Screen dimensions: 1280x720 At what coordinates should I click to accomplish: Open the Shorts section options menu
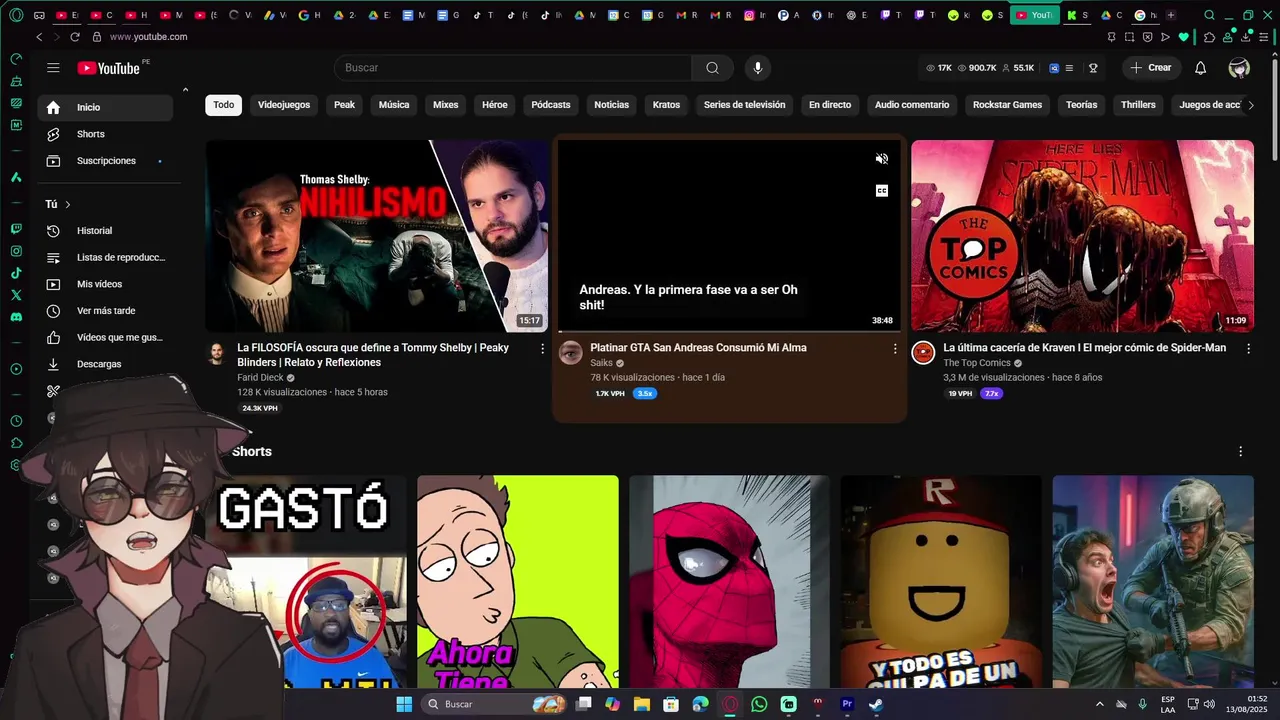pos(1241,452)
